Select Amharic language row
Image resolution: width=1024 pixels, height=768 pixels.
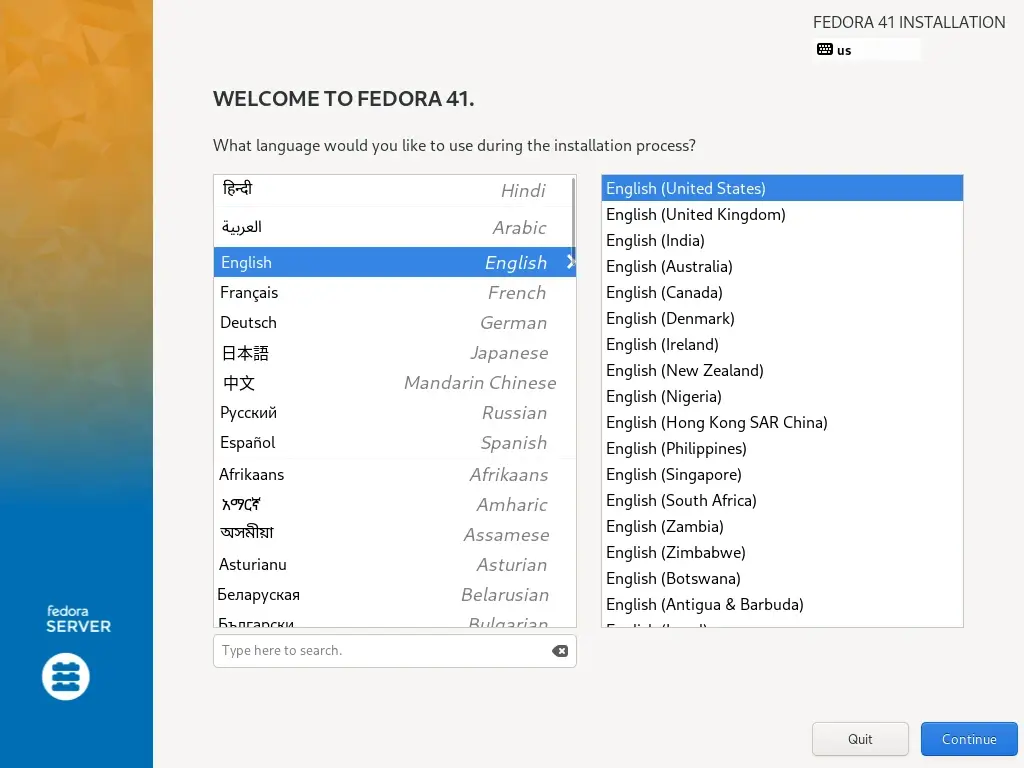pos(394,505)
